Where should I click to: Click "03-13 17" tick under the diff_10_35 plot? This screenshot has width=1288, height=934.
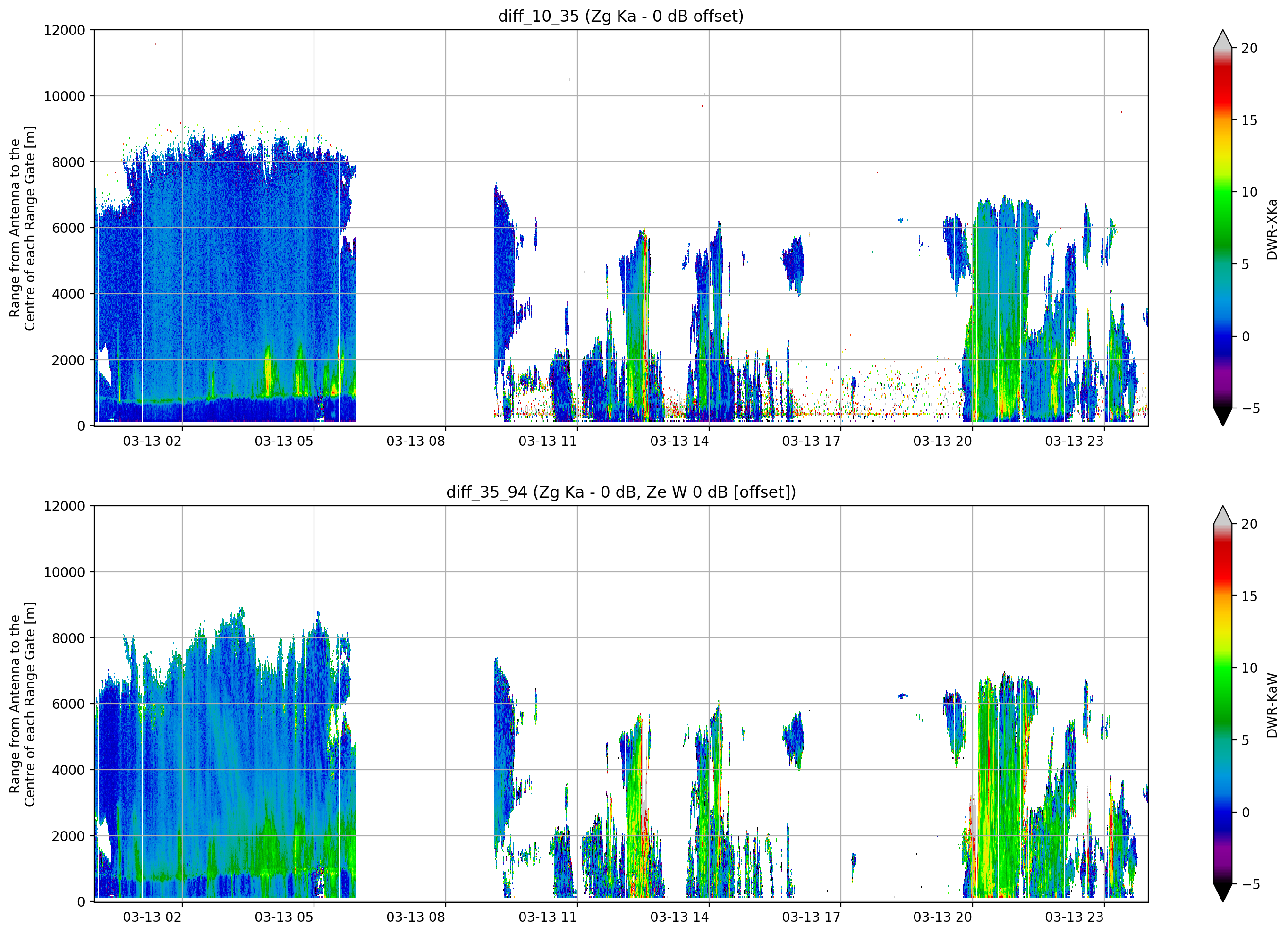click(x=811, y=442)
